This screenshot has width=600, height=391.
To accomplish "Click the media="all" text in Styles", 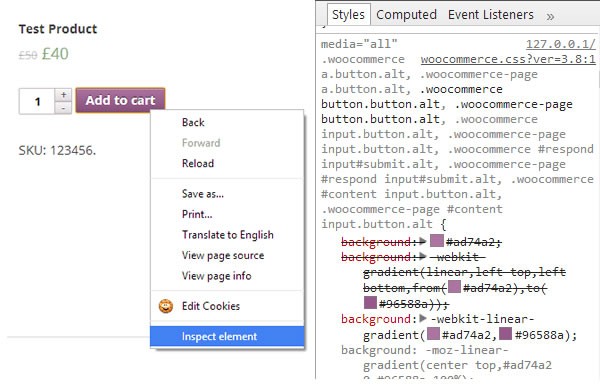I will coord(359,44).
